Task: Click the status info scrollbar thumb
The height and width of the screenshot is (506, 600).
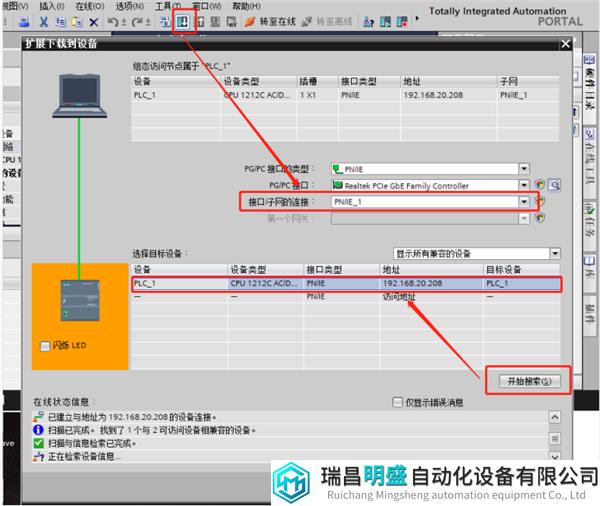Action: [x=555, y=437]
